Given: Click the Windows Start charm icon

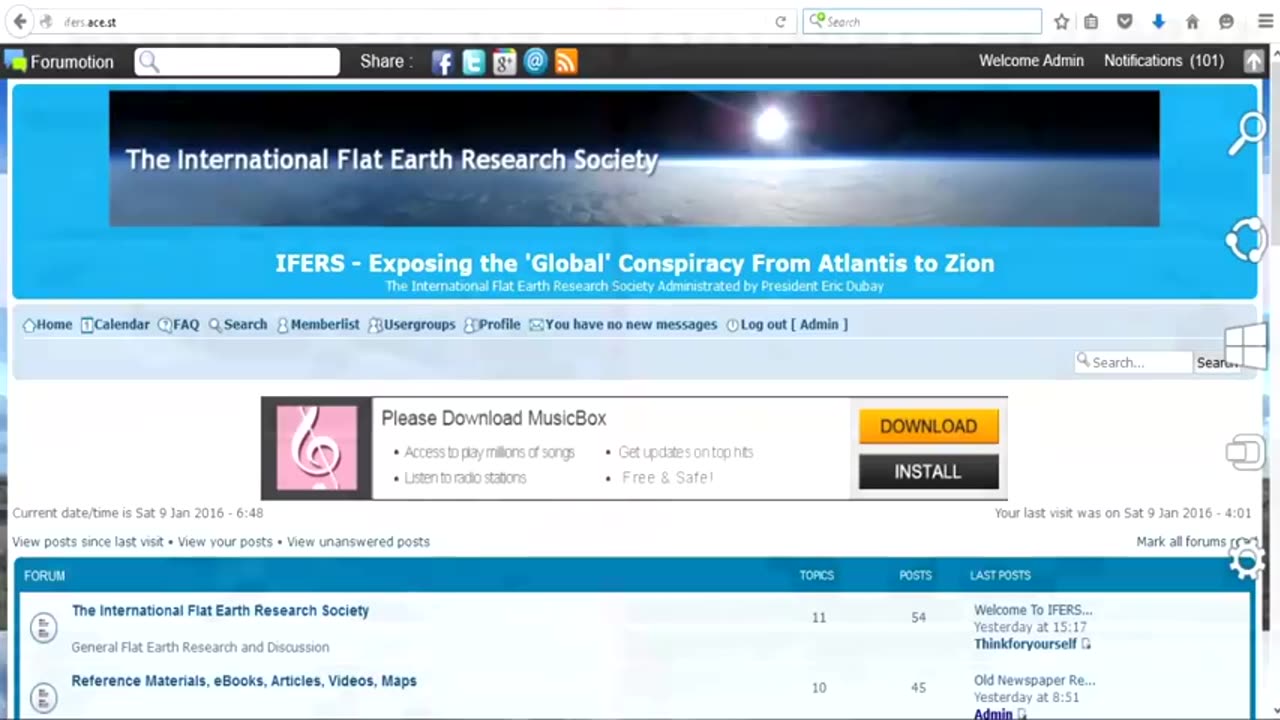Looking at the screenshot, I should (x=1246, y=347).
